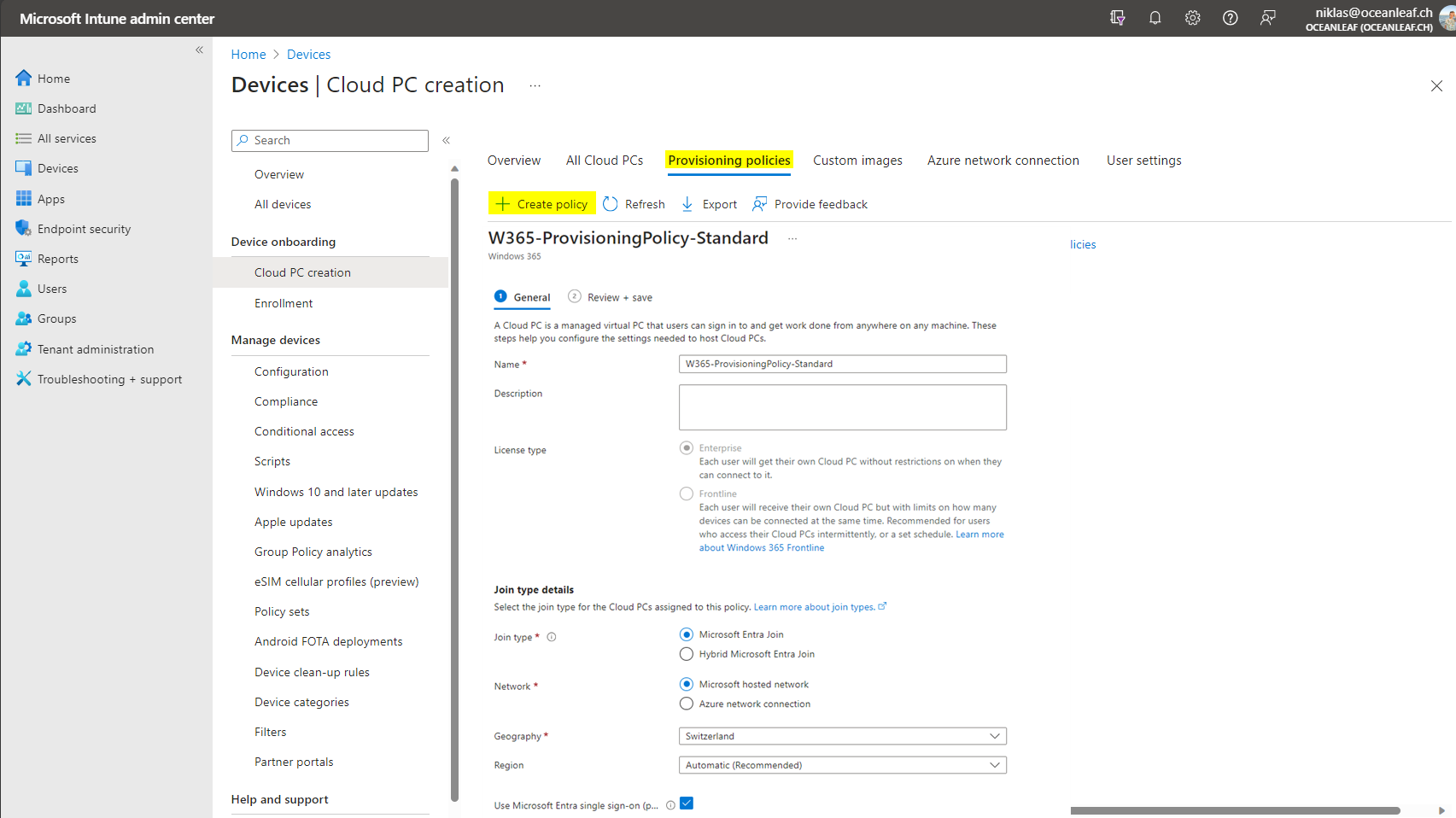
Task: Click the Tenant administration icon
Action: tap(24, 348)
